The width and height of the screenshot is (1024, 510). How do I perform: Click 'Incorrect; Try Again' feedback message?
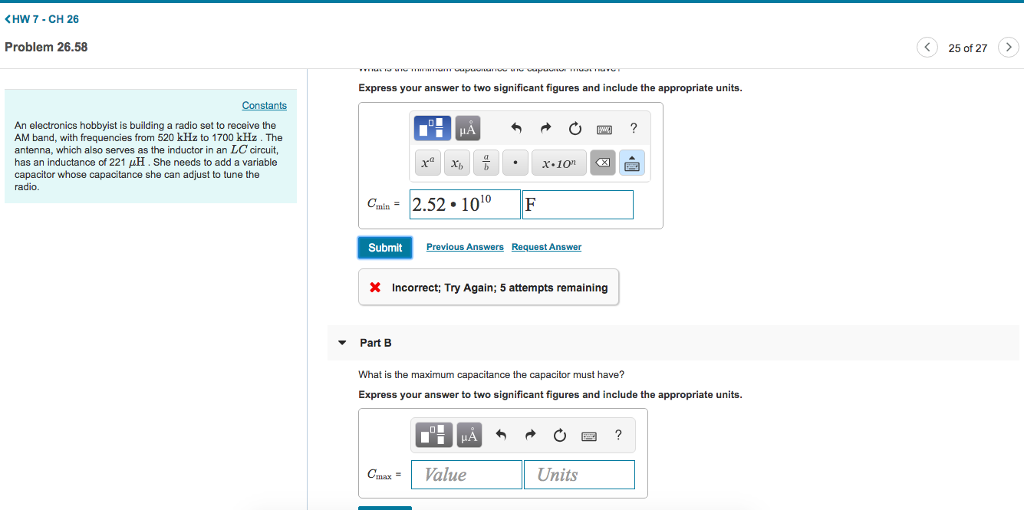488,287
